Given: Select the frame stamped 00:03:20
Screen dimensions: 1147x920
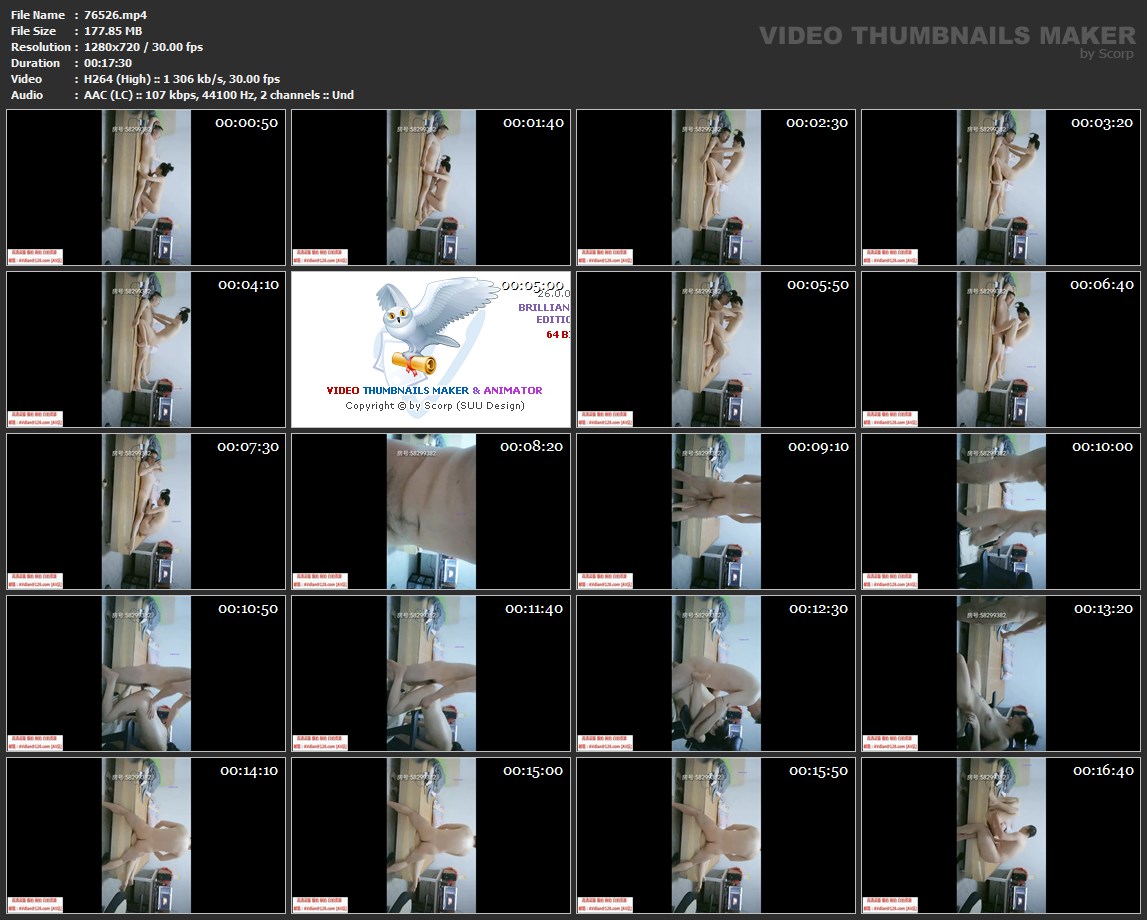Looking at the screenshot, I should [1001, 187].
